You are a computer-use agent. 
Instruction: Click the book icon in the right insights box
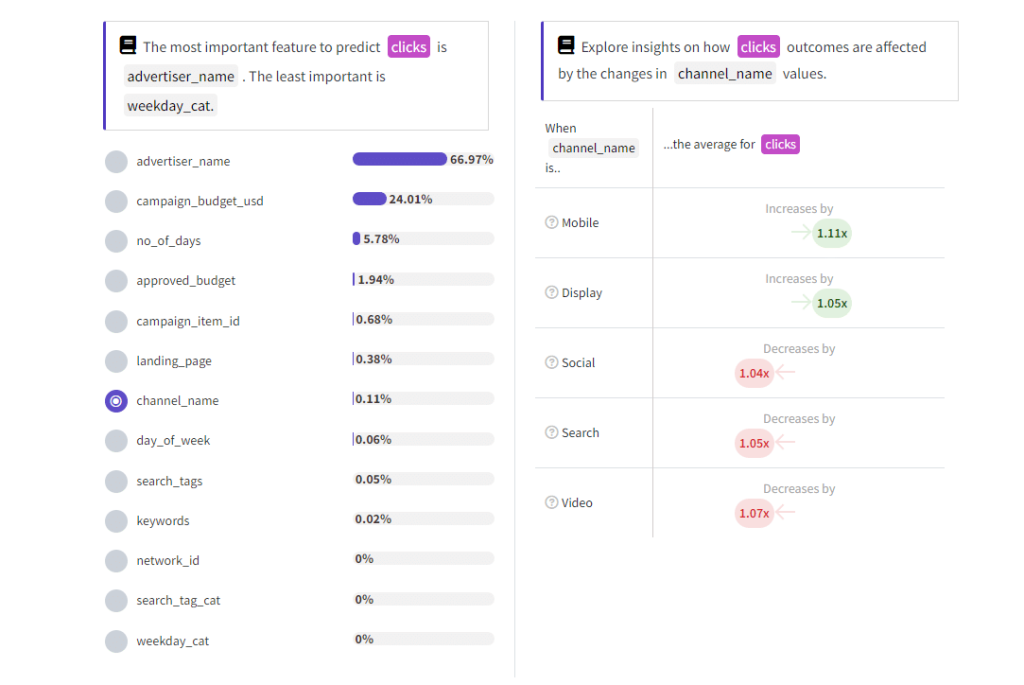pyautogui.click(x=566, y=45)
